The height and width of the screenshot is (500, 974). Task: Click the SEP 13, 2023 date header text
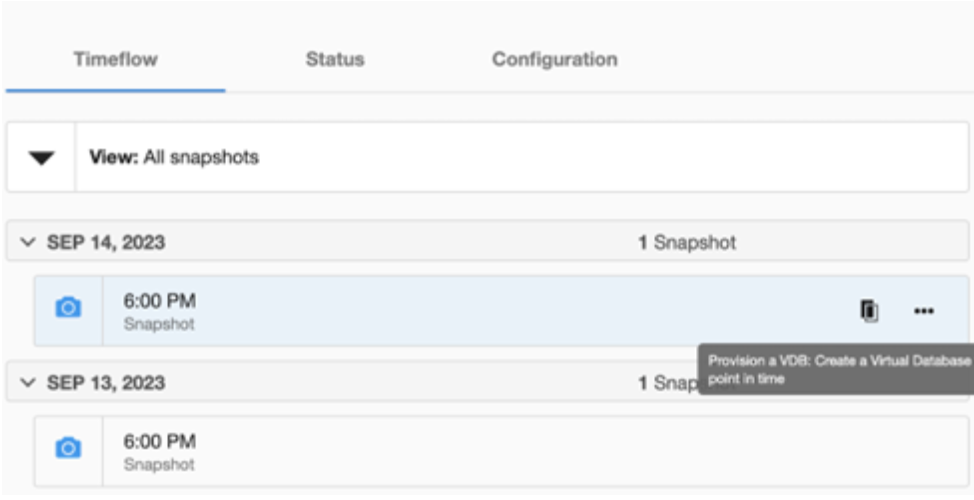click(x=106, y=383)
